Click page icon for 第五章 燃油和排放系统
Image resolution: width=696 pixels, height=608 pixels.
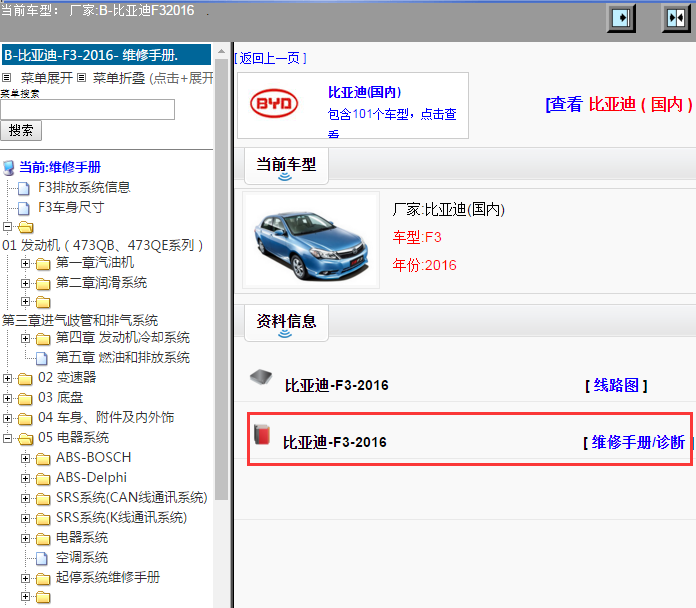(42, 358)
